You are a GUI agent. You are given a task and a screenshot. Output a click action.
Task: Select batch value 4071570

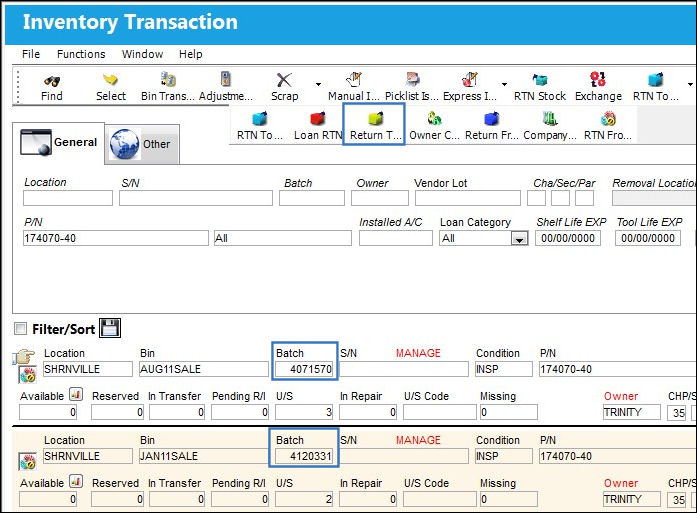pos(304,369)
